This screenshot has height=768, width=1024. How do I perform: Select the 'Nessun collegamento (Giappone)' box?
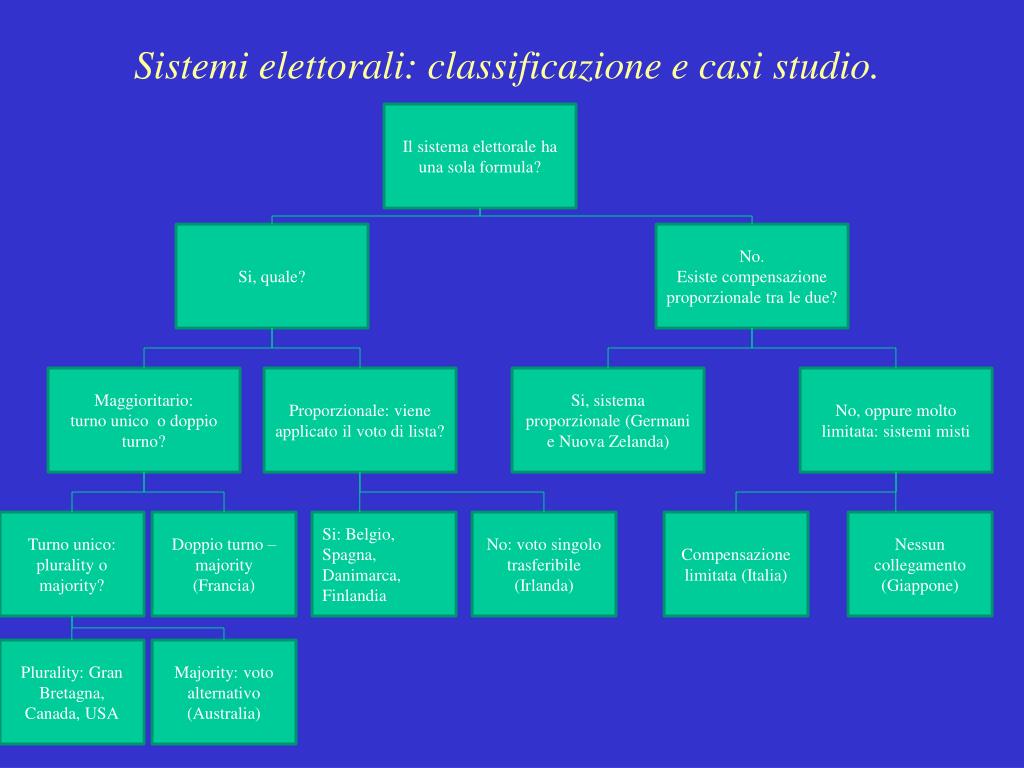pos(920,564)
